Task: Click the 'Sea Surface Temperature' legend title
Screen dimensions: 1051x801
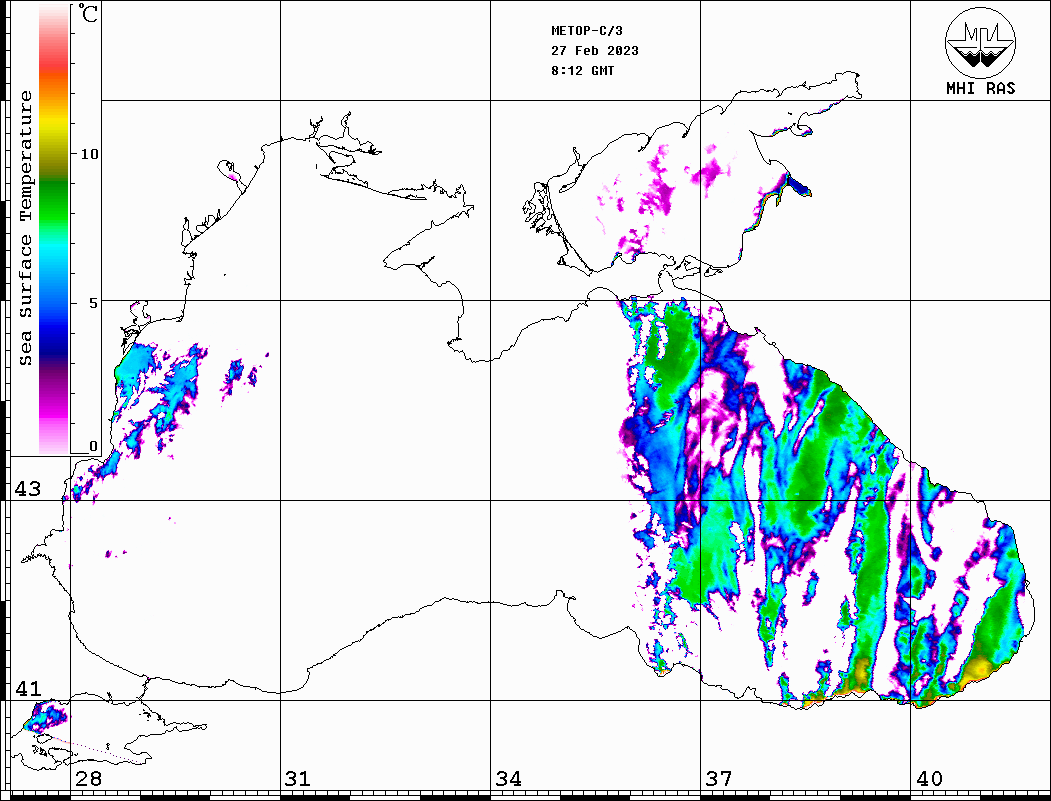Action: click(25, 228)
